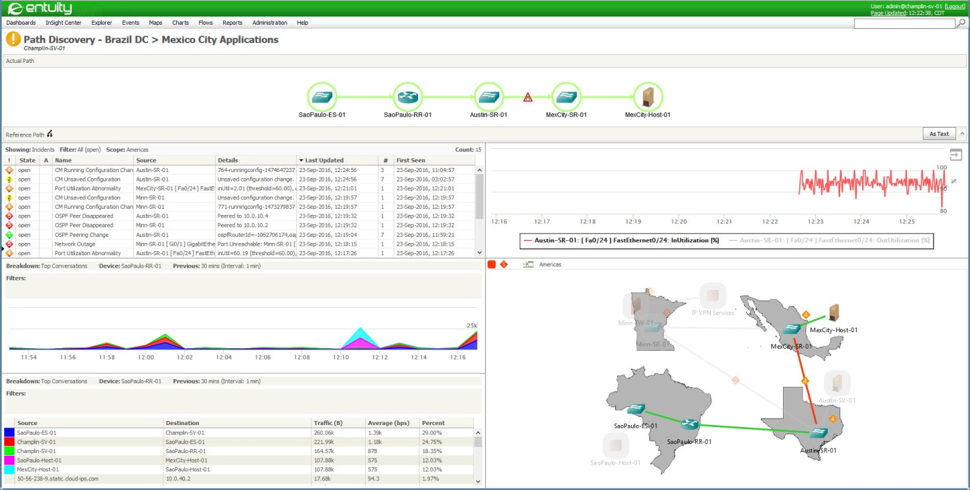
Task: Select the 50-56-238-9.static.cloud-ips.com row
Action: coord(239,479)
